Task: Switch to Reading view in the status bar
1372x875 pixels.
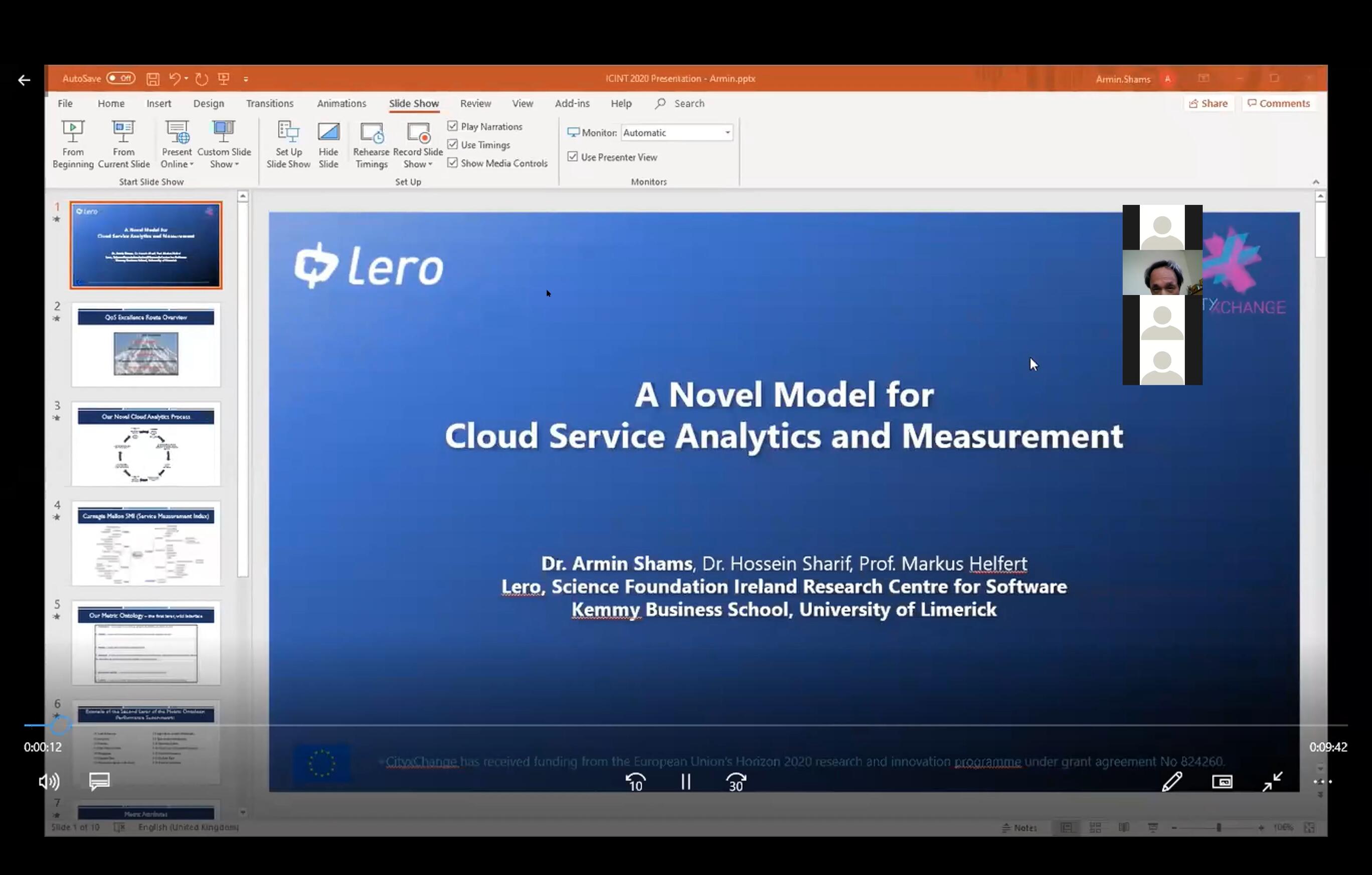Action: click(x=1124, y=828)
